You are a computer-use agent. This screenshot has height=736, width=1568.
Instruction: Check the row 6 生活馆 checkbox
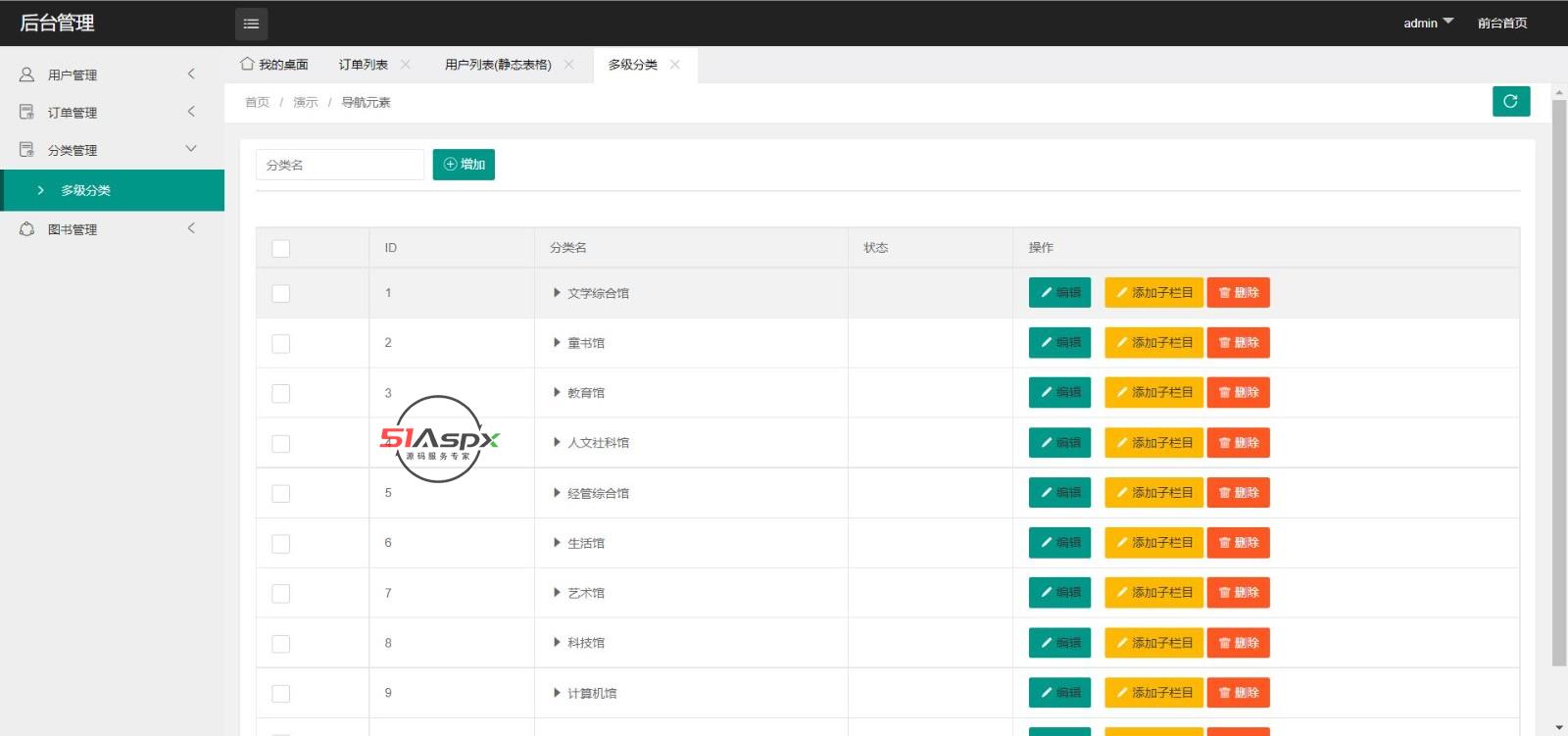[281, 543]
